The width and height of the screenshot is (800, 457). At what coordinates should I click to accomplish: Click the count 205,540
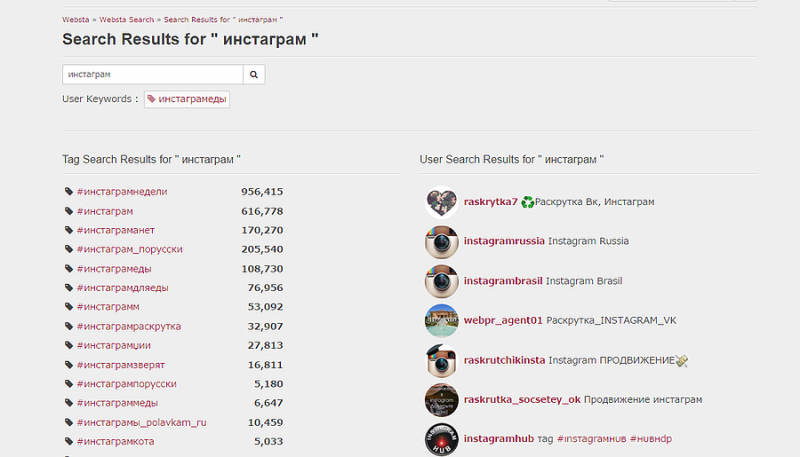262,249
